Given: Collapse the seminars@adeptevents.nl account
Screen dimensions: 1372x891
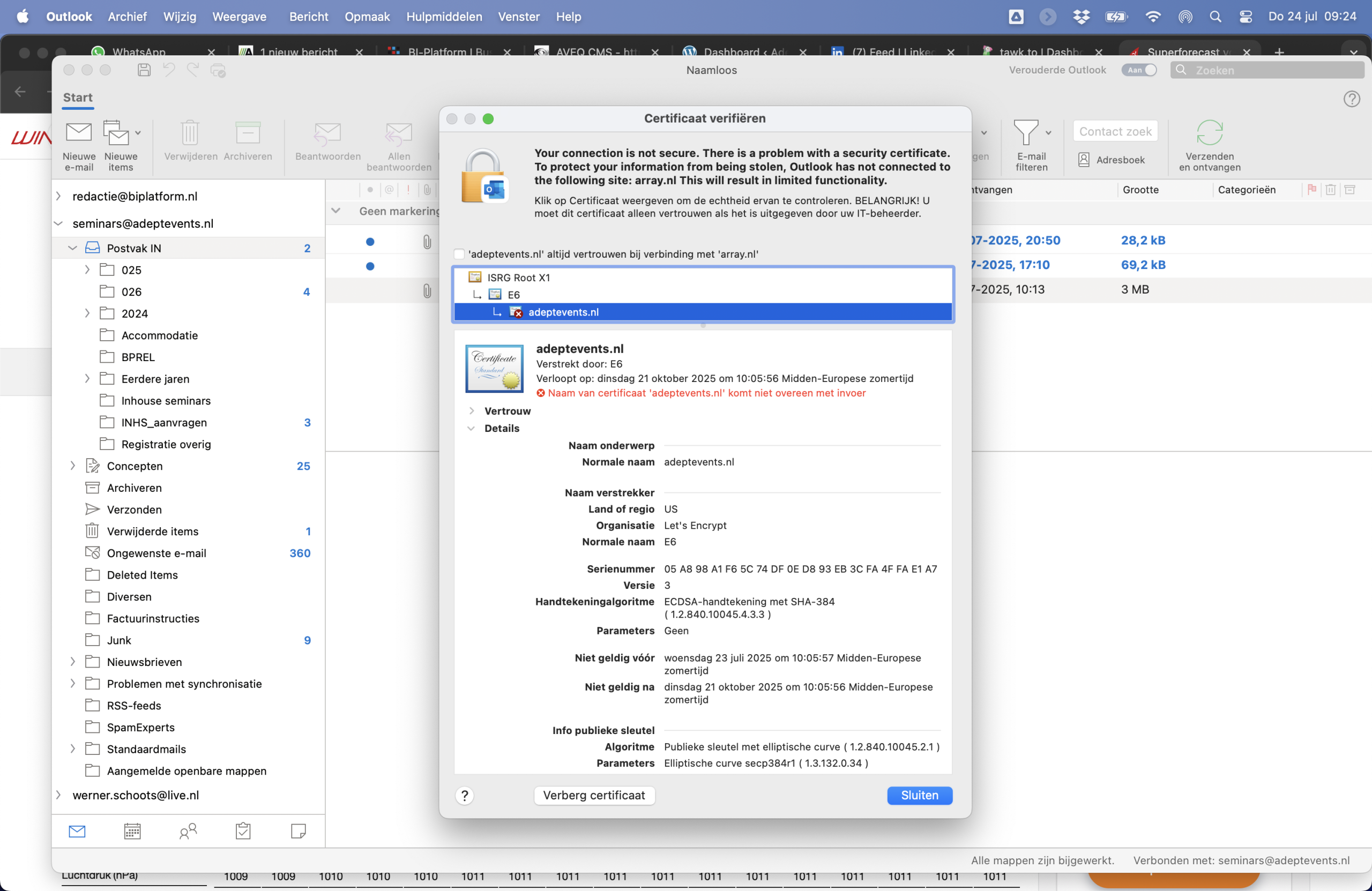Looking at the screenshot, I should tap(58, 223).
